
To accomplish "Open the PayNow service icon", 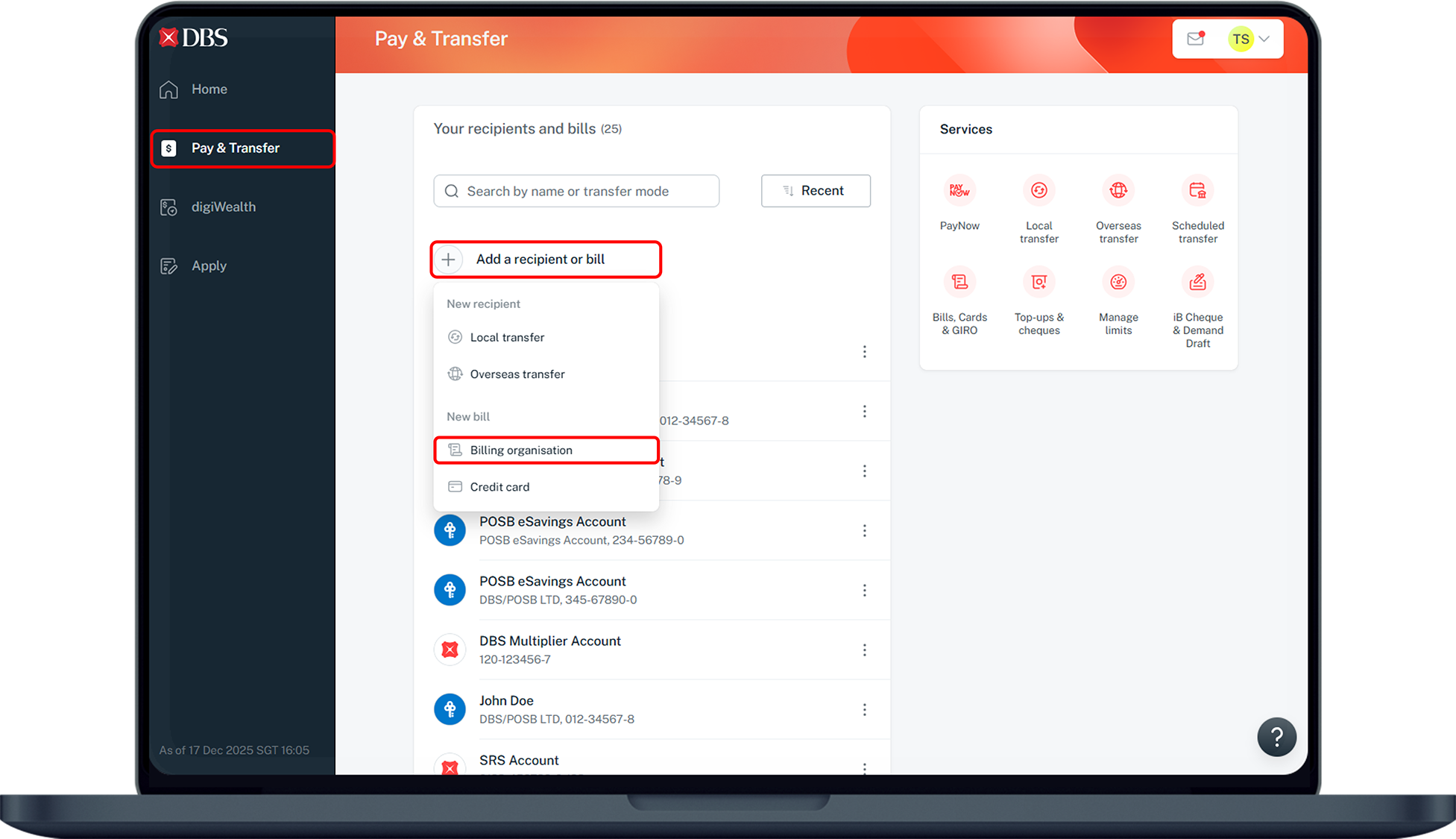I will [959, 191].
